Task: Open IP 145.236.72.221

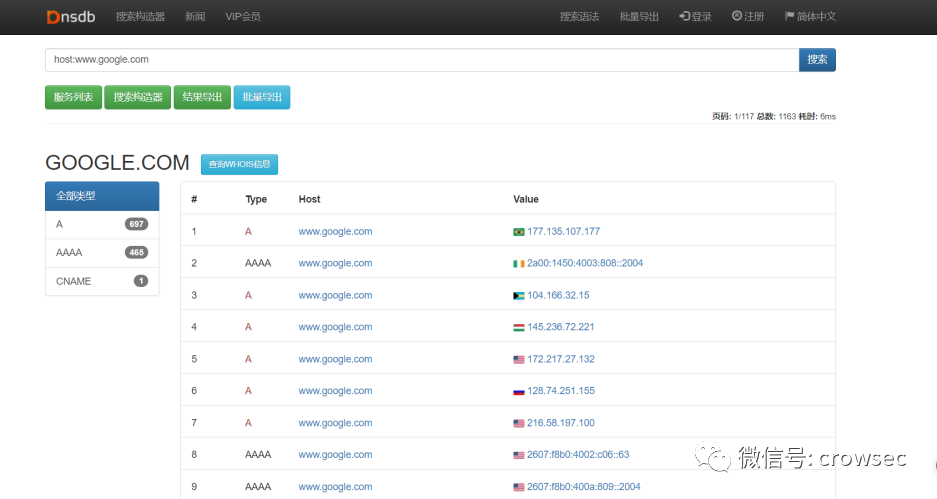Action: click(561, 327)
